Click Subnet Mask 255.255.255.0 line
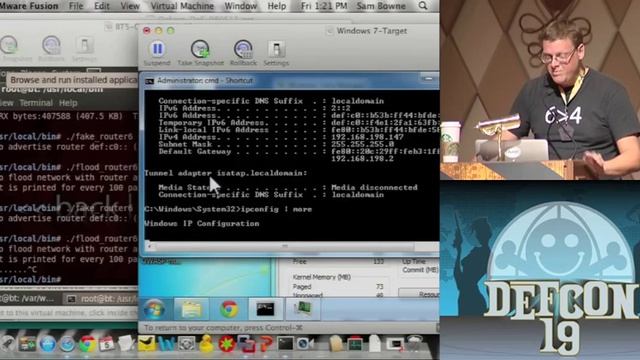Screen dimensions: 640x360 coord(276,144)
